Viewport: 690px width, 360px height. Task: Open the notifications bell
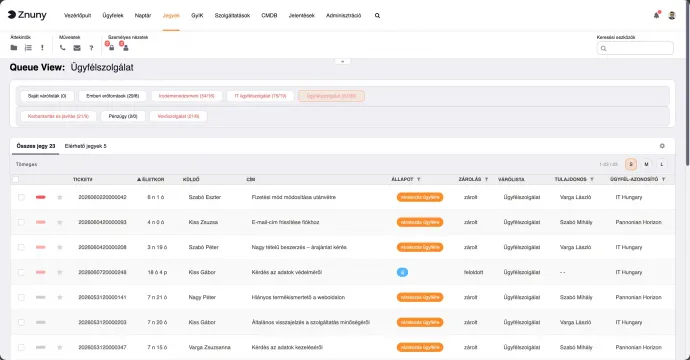(656, 15)
